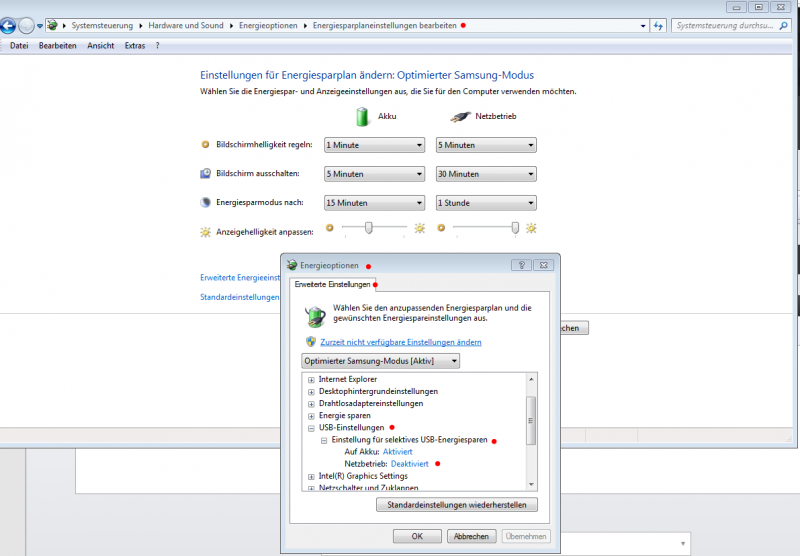Viewport: 800px width, 556px height.
Task: Click the monitor icon beside Bildschirm ausschalten
Action: (x=205, y=173)
